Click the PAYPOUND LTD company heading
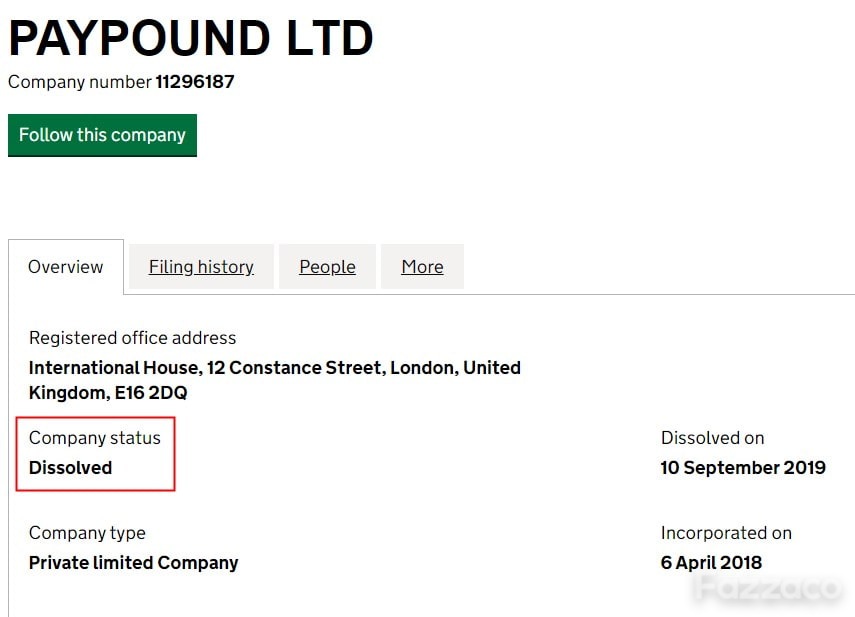Image resolution: width=855 pixels, height=617 pixels. (x=191, y=38)
